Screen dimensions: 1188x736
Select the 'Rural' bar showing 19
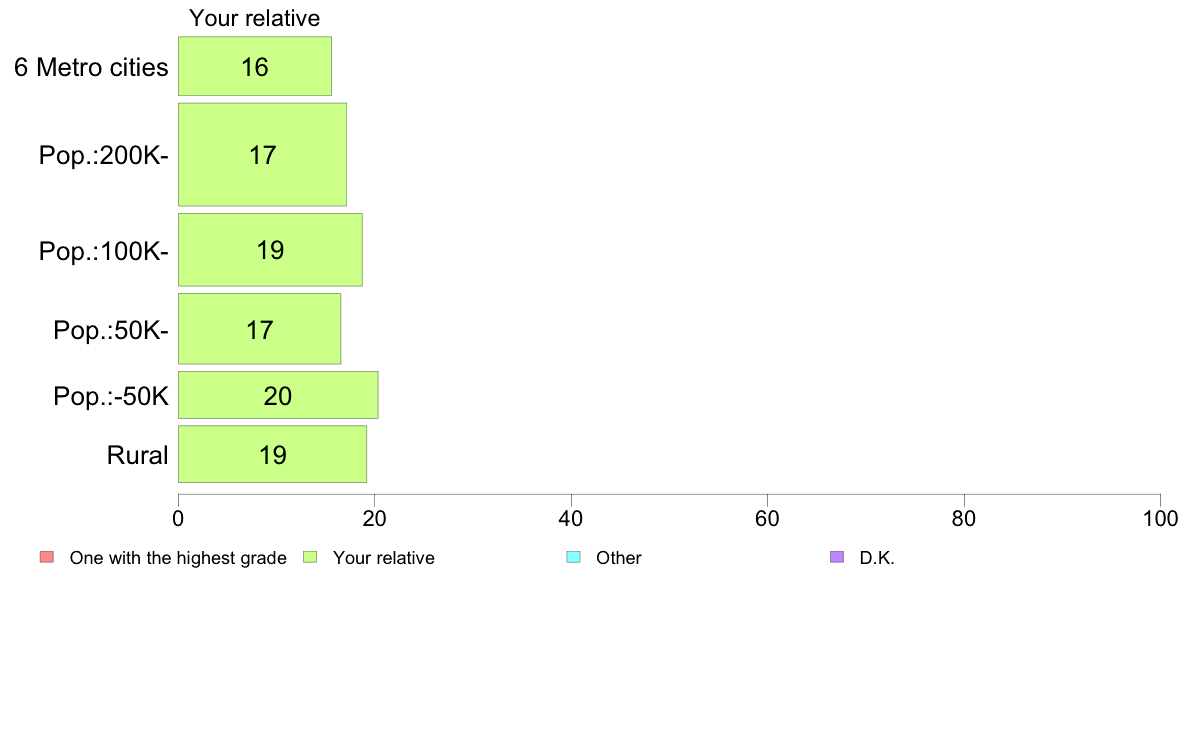(273, 454)
